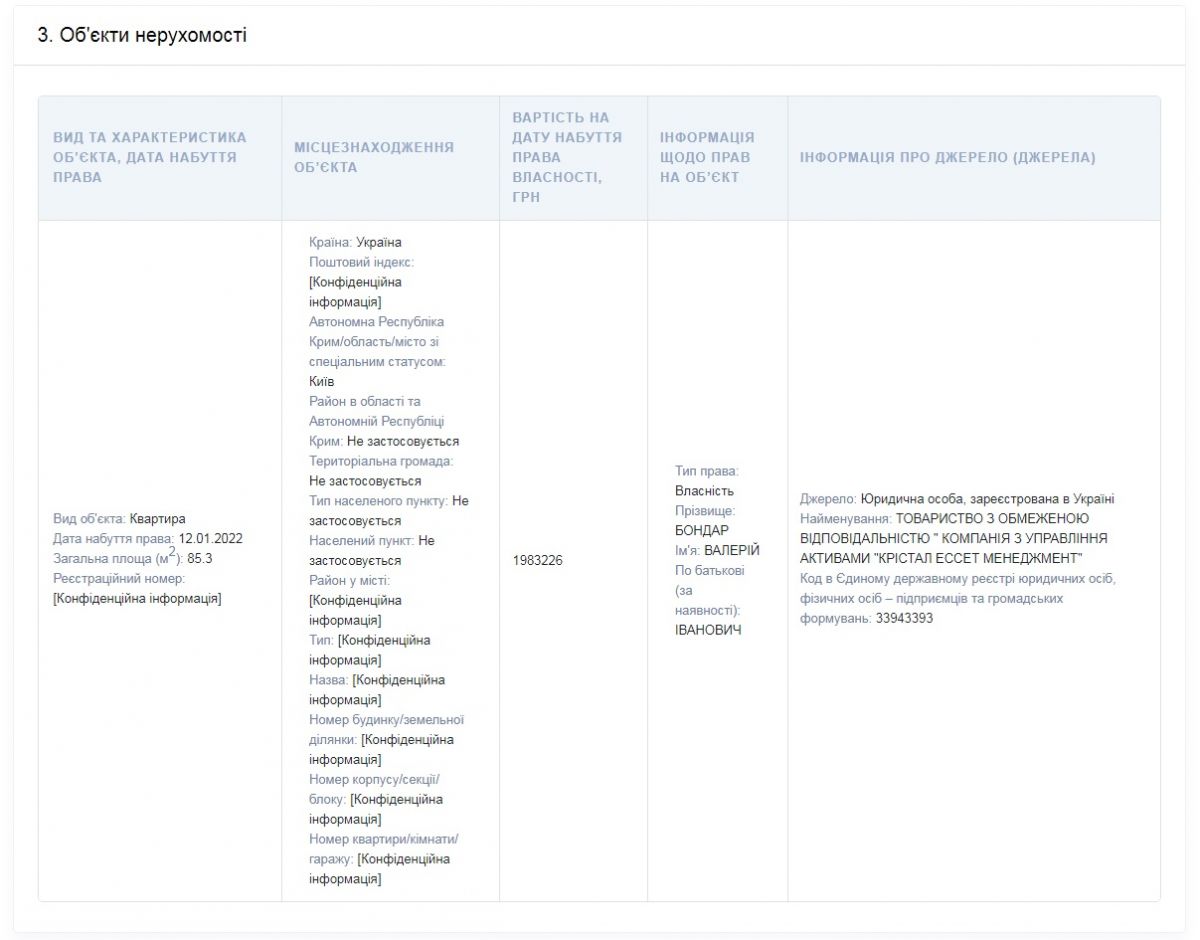Click the property value 1983226
Screen dimensions: 1200x940
point(537,560)
